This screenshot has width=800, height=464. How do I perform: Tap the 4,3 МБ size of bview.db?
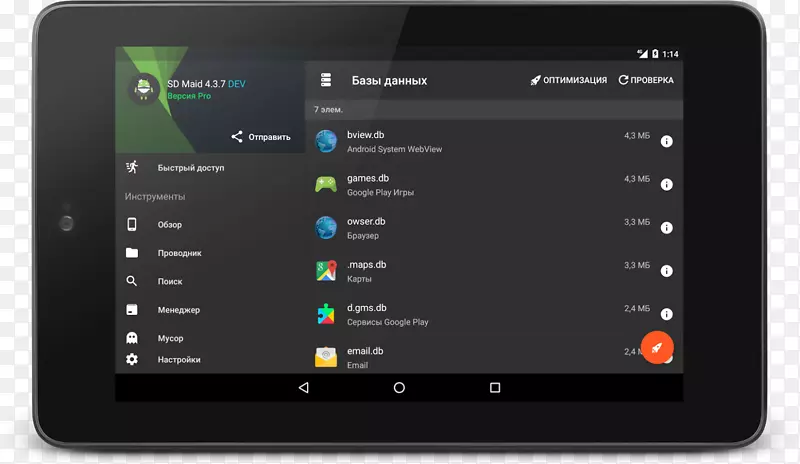(637, 135)
